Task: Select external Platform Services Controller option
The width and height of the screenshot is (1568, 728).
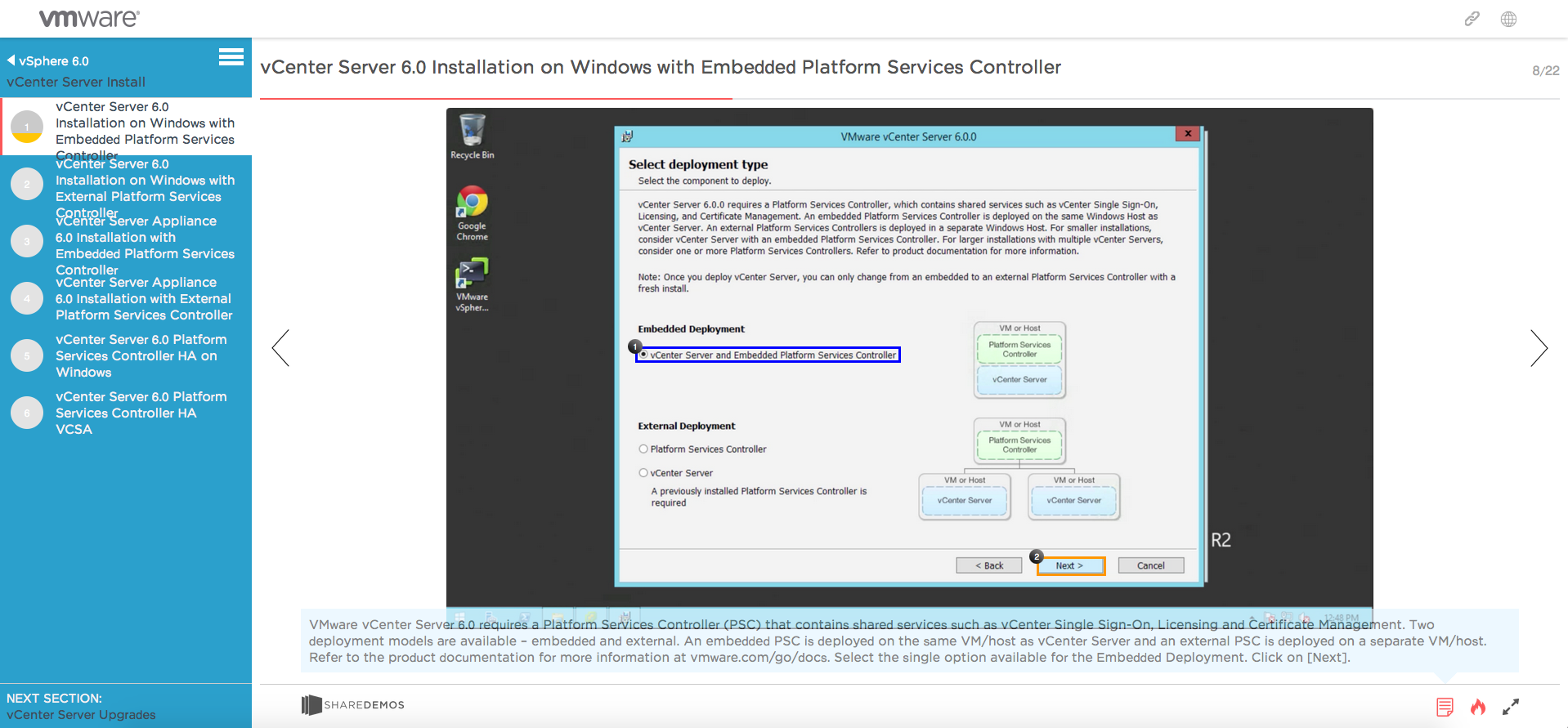Action: coord(702,449)
